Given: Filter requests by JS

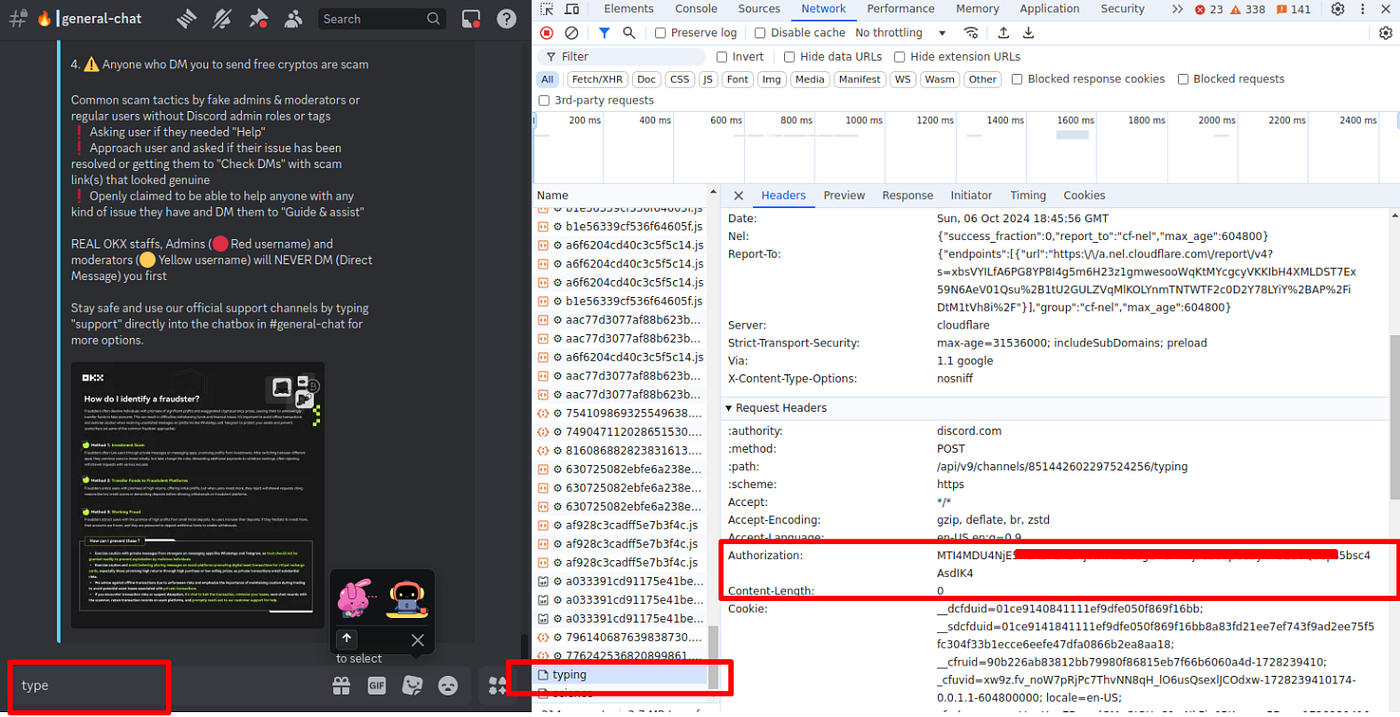Looking at the screenshot, I should (x=708, y=79).
